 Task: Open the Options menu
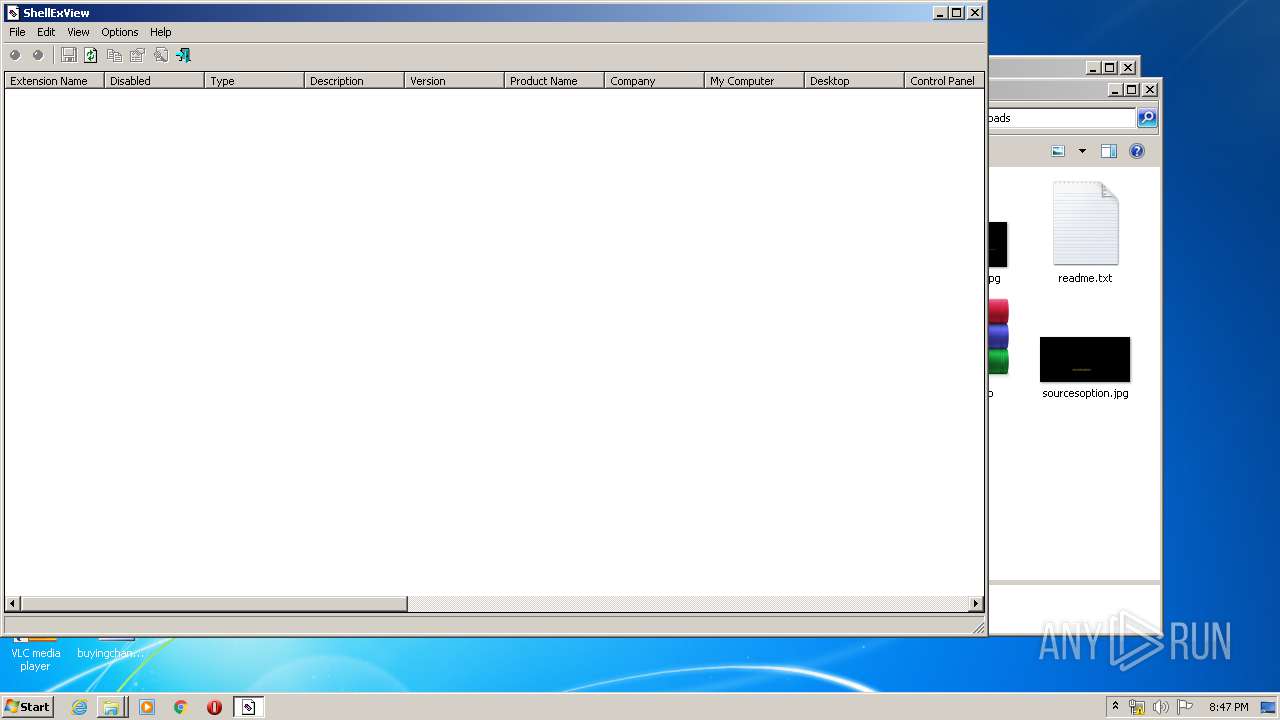tap(120, 32)
